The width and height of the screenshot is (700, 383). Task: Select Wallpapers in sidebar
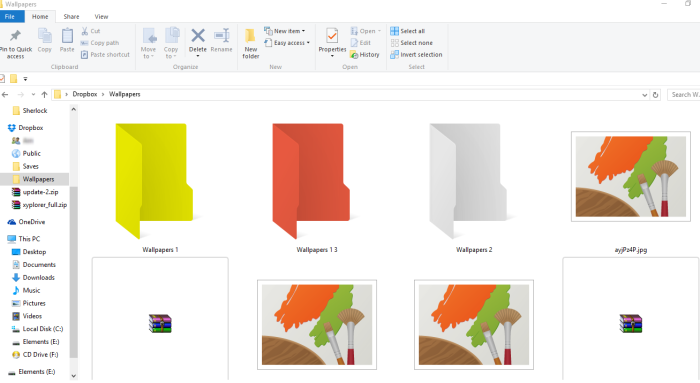[34, 179]
